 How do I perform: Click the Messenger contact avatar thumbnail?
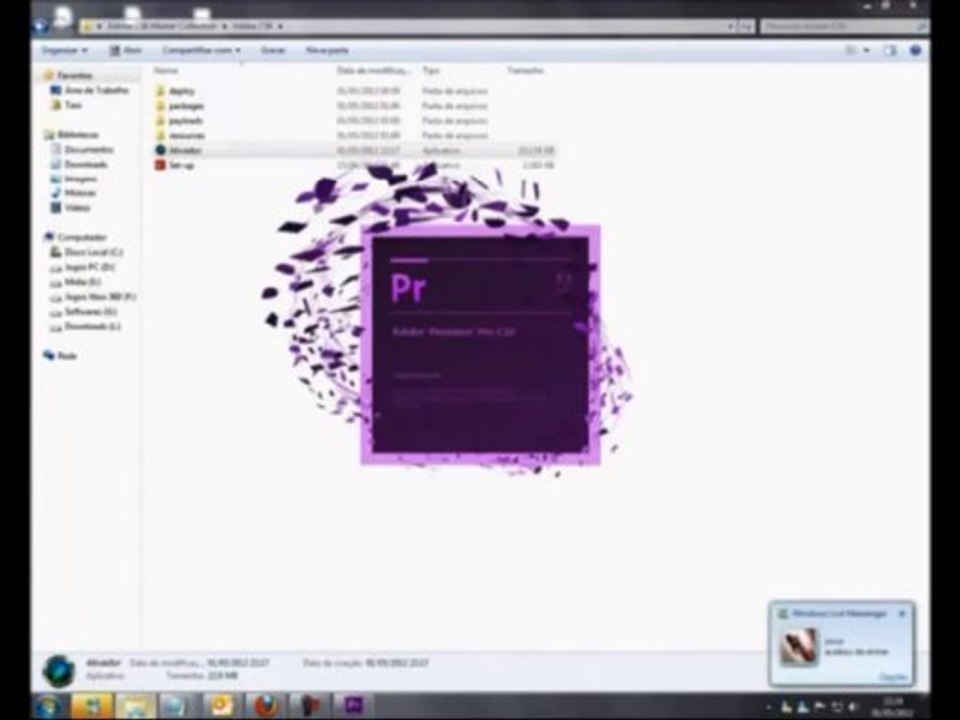(798, 646)
